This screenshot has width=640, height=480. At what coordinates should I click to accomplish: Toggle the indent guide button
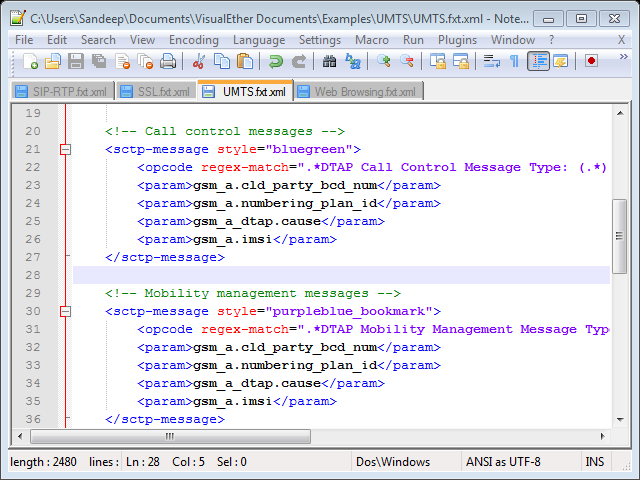coord(538,61)
